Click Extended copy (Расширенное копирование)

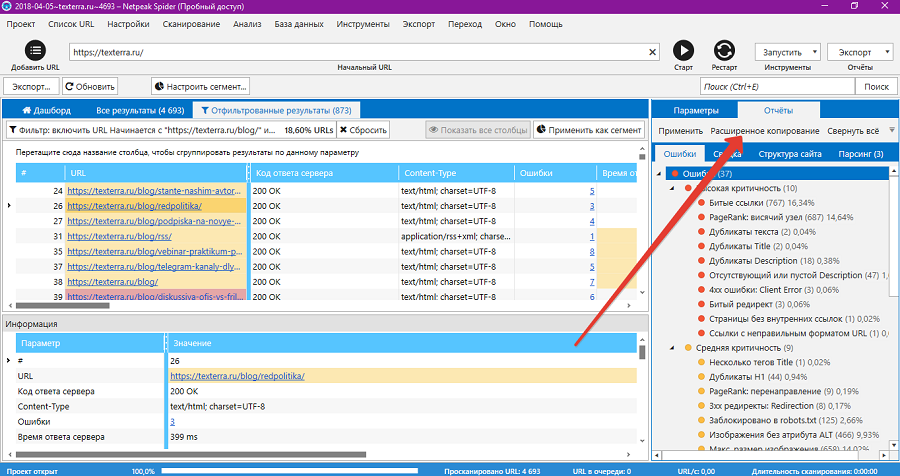point(765,131)
